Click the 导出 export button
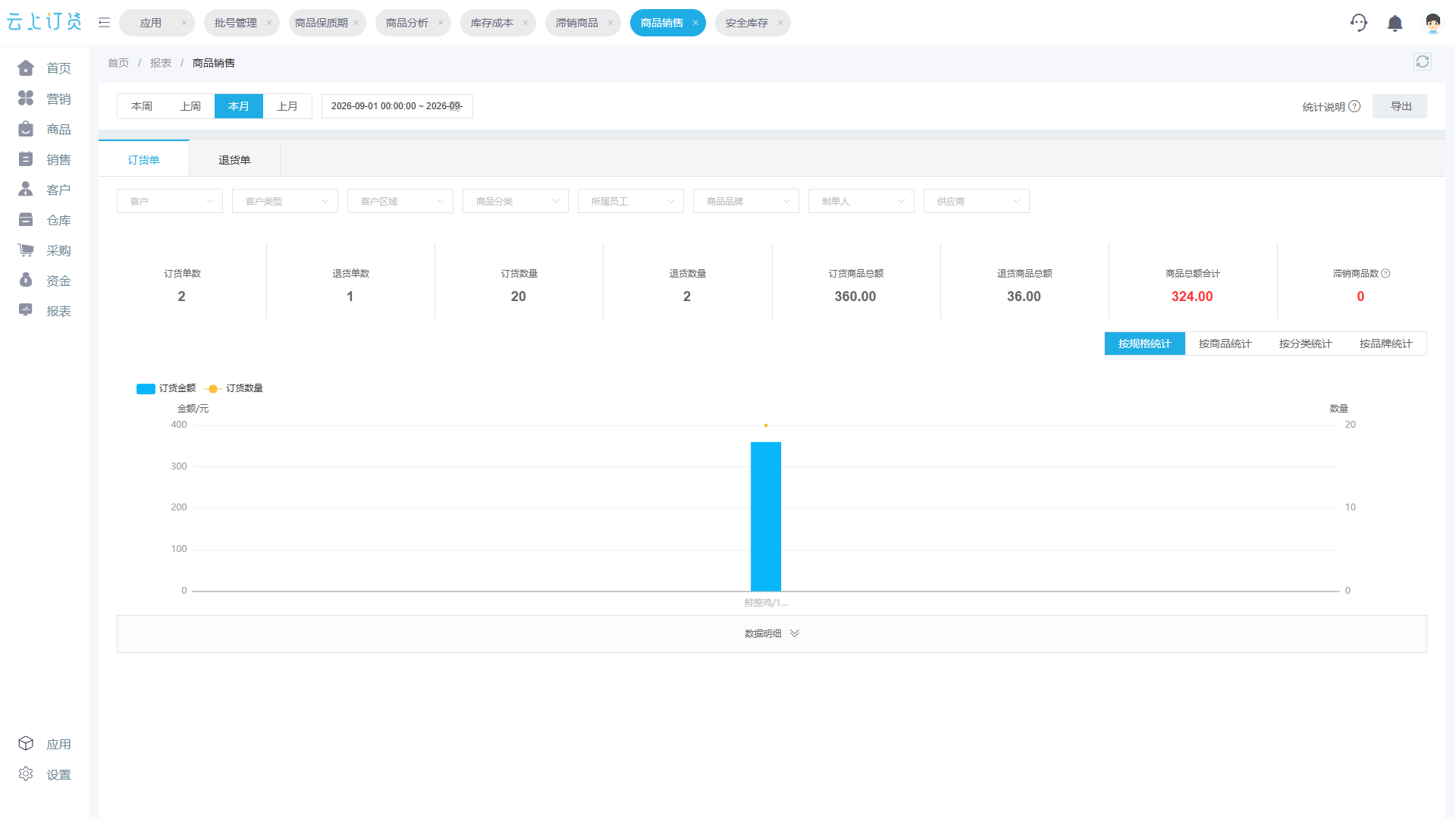Viewport: 1456px width, 819px height. 1400,106
